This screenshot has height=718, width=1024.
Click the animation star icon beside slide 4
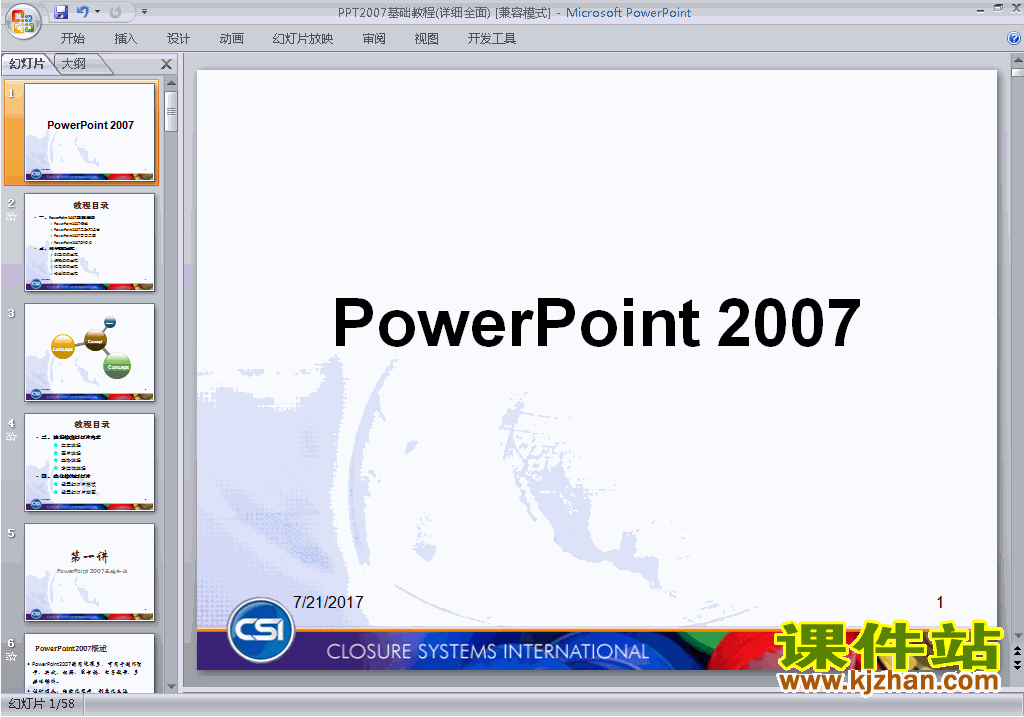(11, 436)
